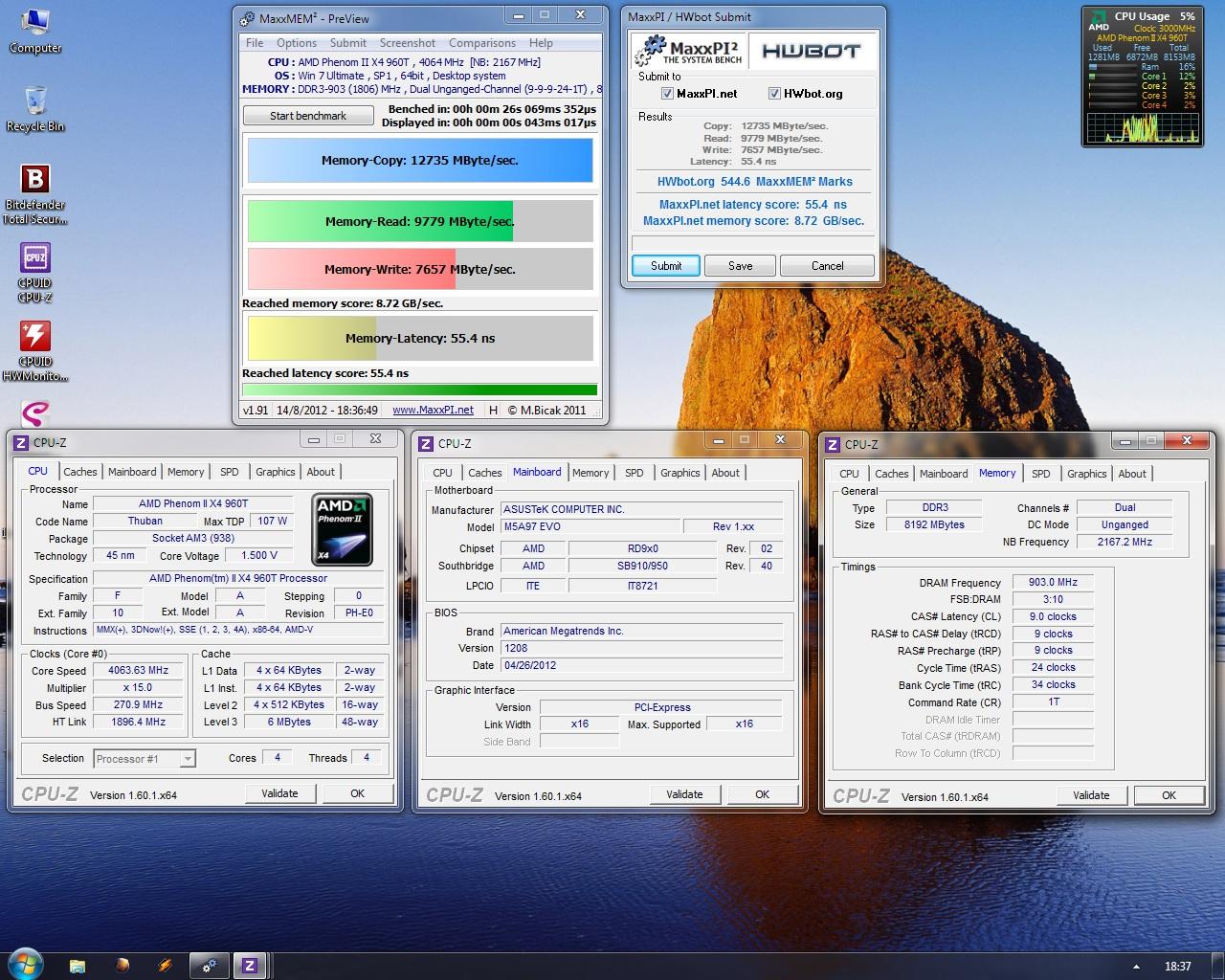
Task: Switch to Memory tab in middle CPU-Z
Action: (x=590, y=473)
